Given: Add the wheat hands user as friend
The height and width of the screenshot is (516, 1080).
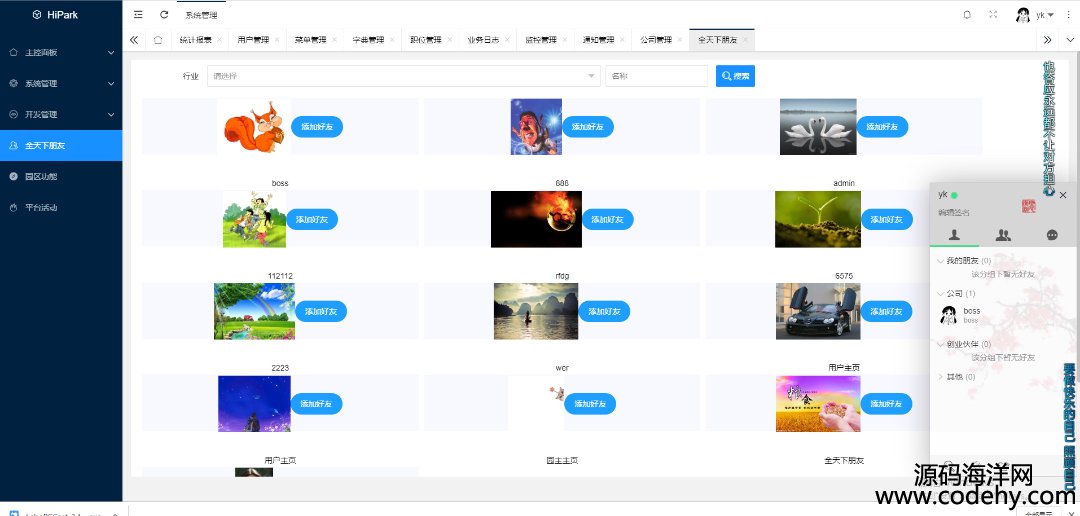Looking at the screenshot, I should [886, 404].
